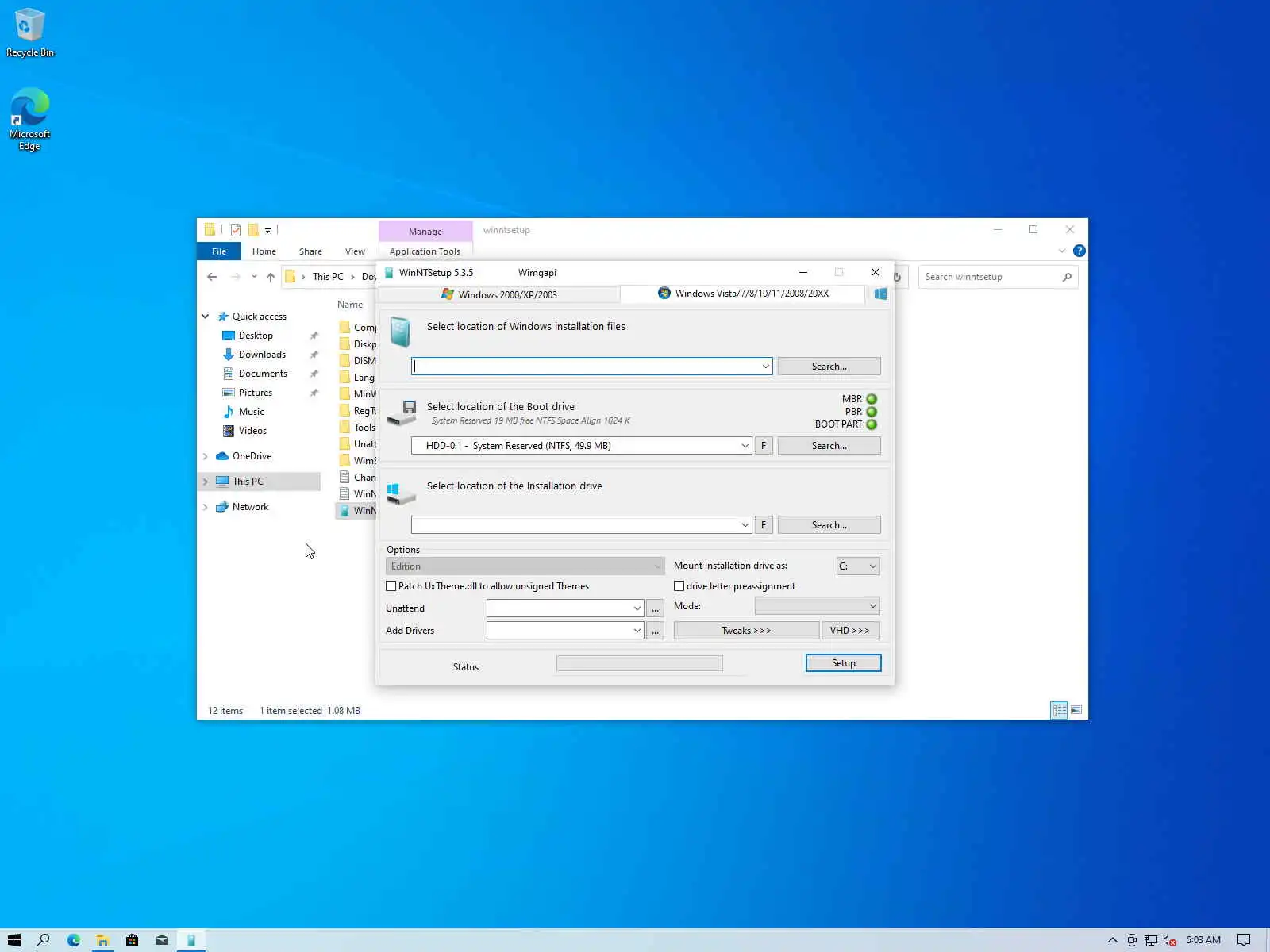This screenshot has height=952, width=1270.
Task: Open the Explorer help question mark icon
Action: click(x=1079, y=251)
